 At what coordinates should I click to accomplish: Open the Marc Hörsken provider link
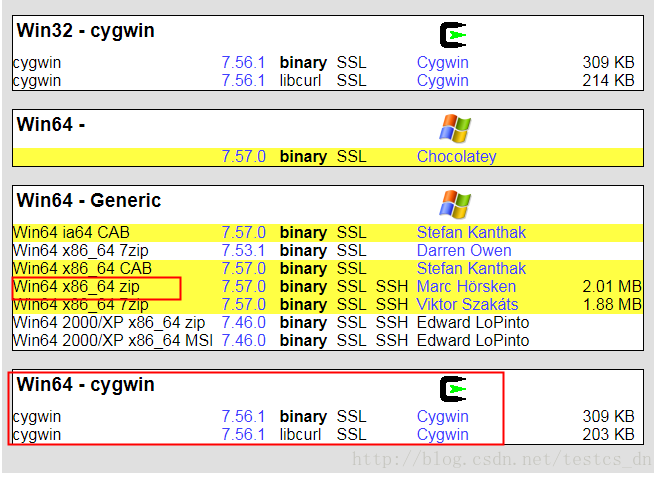pyautogui.click(x=466, y=287)
